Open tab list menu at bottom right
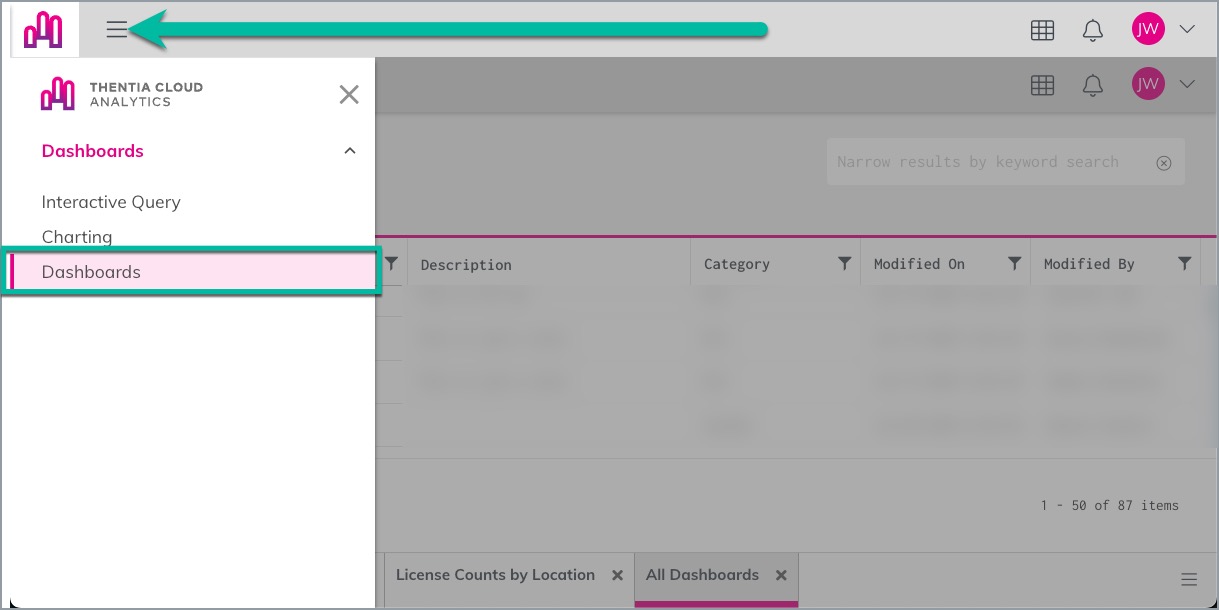 [1189, 580]
